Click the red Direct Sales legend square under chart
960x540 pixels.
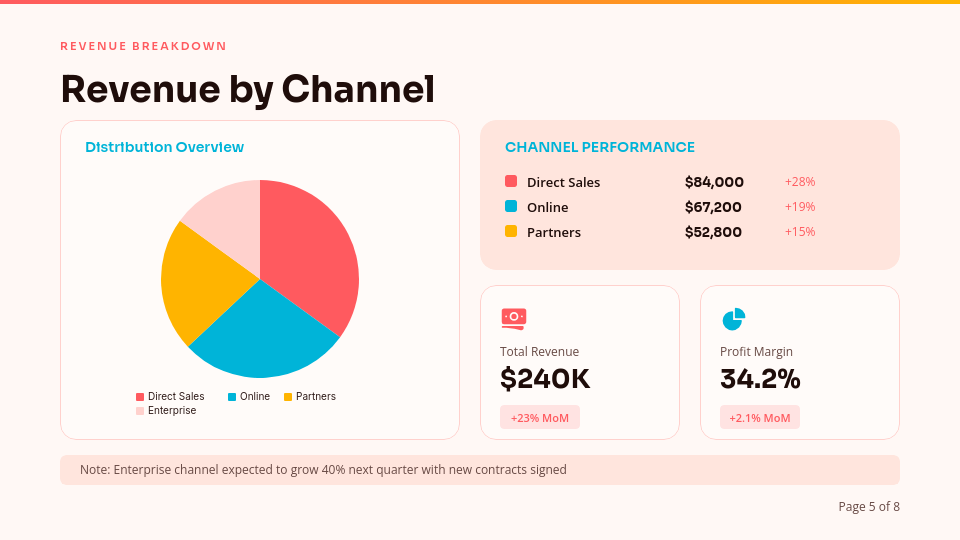pos(140,397)
